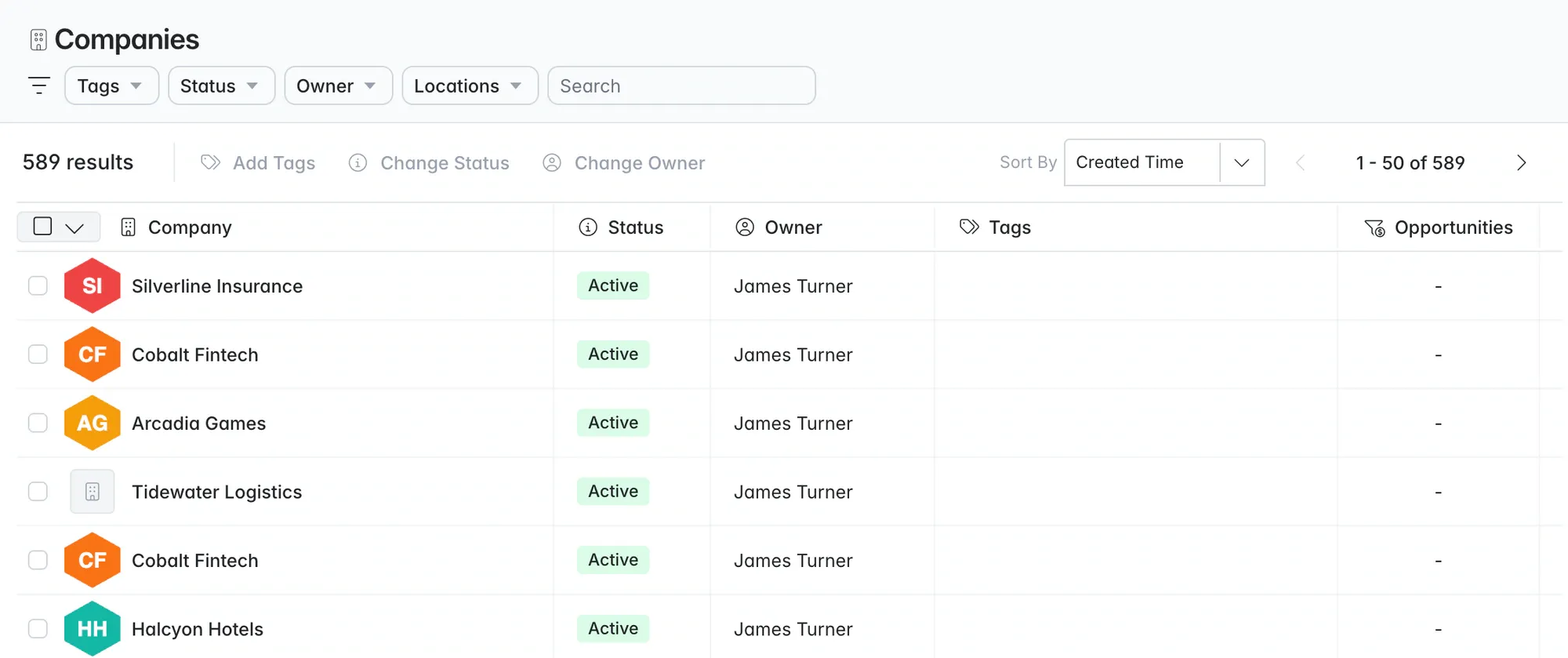Go to next page of results
Viewport: 1568px width, 658px height.
[x=1521, y=162]
